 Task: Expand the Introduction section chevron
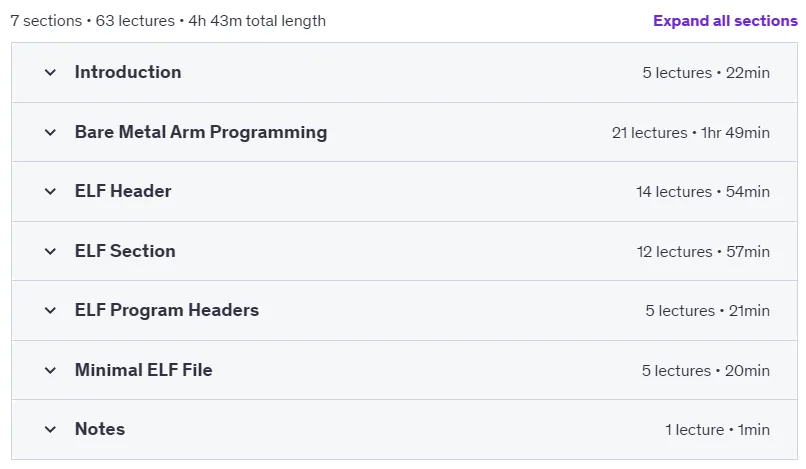pyautogui.click(x=50, y=73)
